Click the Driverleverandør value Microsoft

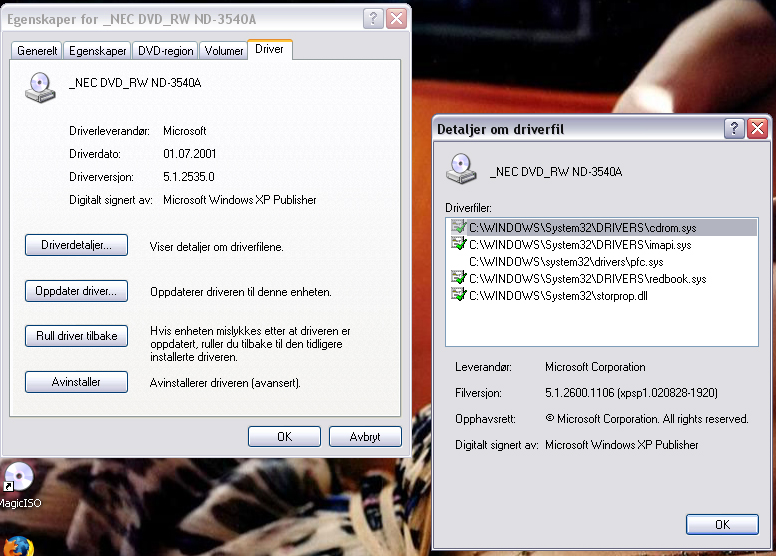click(185, 131)
